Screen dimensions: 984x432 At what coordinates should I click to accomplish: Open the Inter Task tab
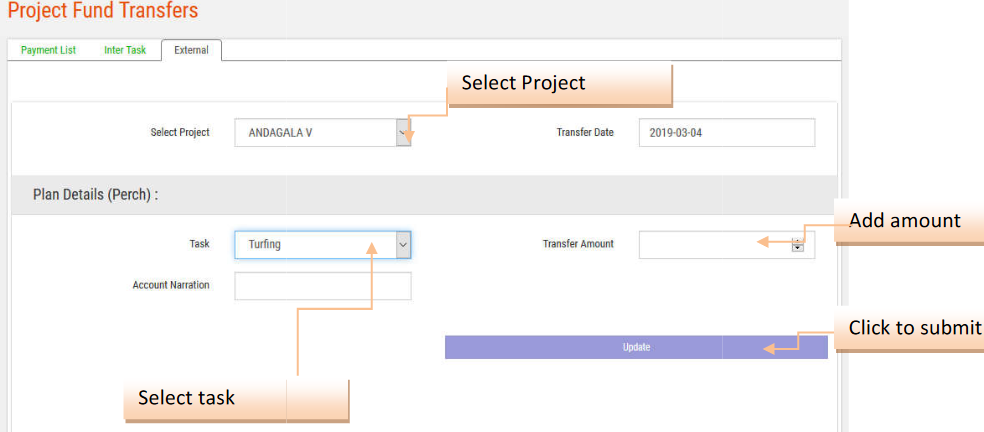click(125, 50)
